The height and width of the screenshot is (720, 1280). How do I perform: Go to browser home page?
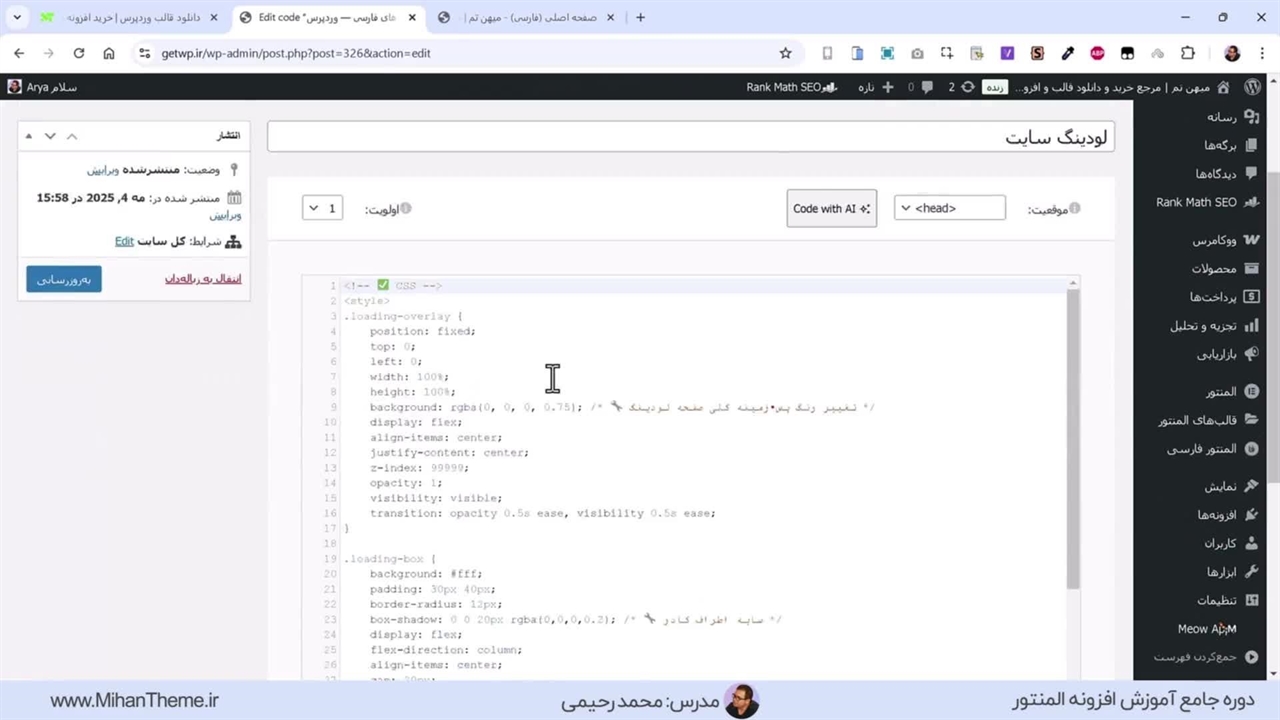point(109,53)
